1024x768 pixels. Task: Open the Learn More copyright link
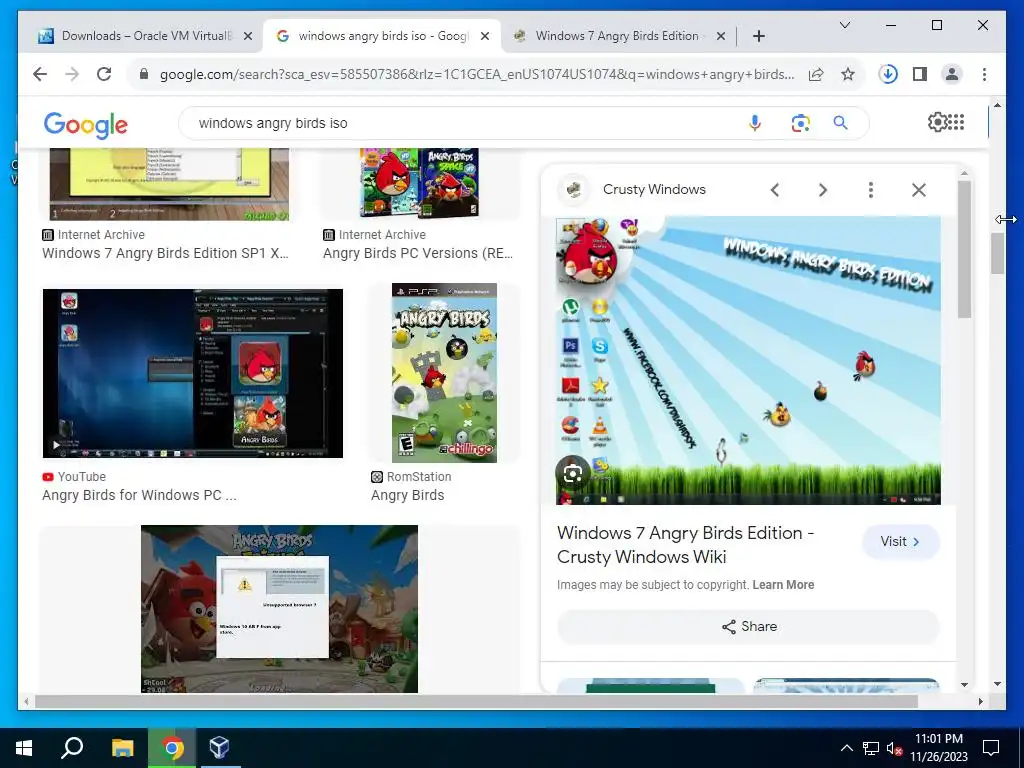coord(783,585)
